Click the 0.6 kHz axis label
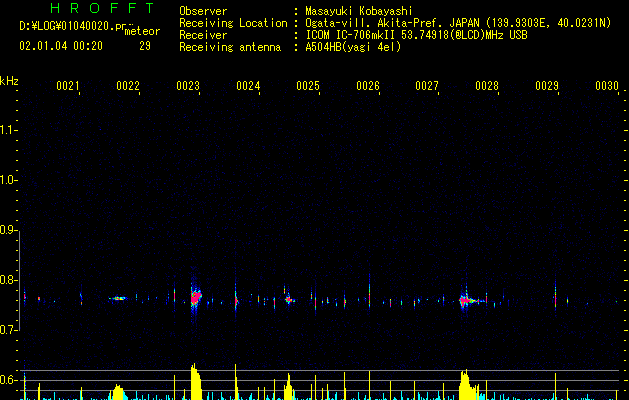The width and height of the screenshot is (629, 400). point(8,380)
